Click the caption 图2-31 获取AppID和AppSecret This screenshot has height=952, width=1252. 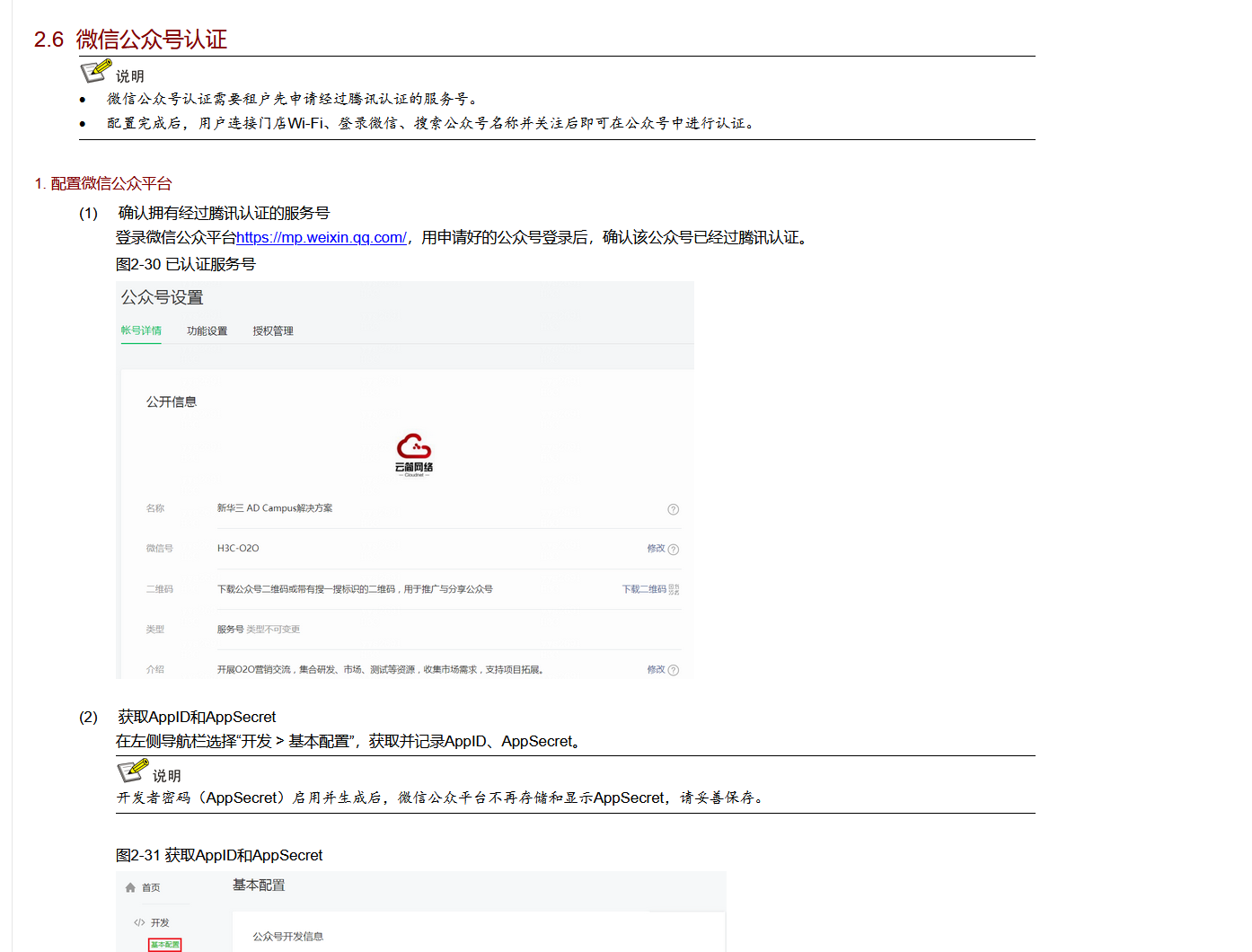pyautogui.click(x=219, y=855)
